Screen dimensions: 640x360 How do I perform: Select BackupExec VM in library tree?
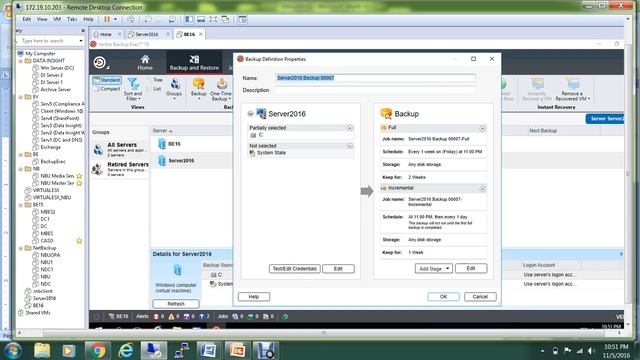coord(53,162)
